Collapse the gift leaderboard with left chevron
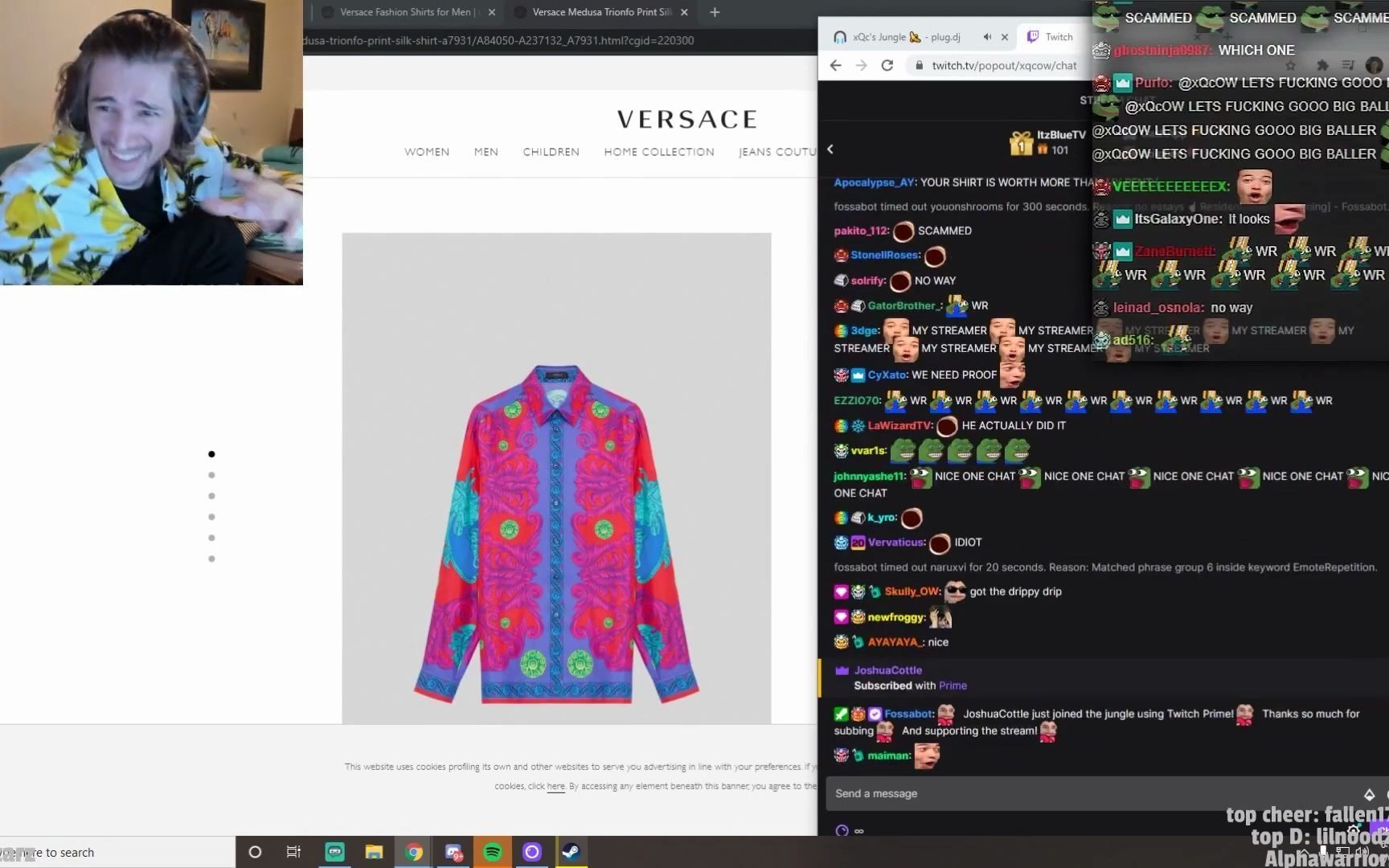Screen dimensions: 1389x868 click(830, 149)
